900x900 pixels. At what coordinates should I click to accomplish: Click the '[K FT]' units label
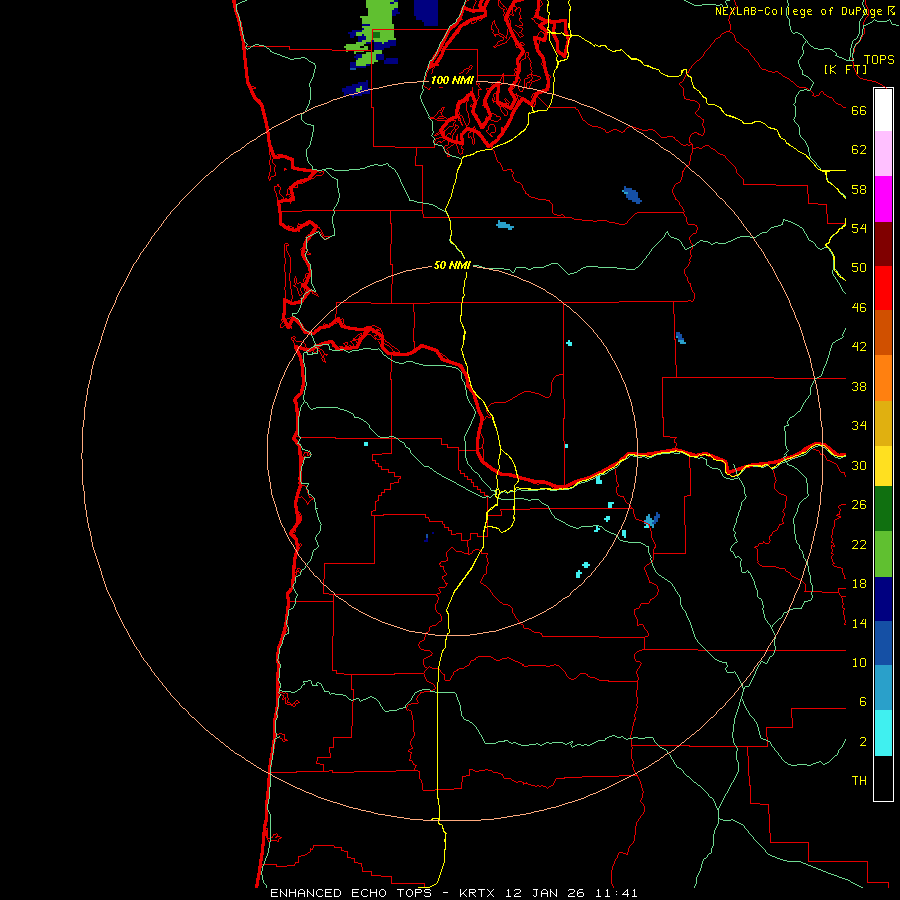click(845, 69)
